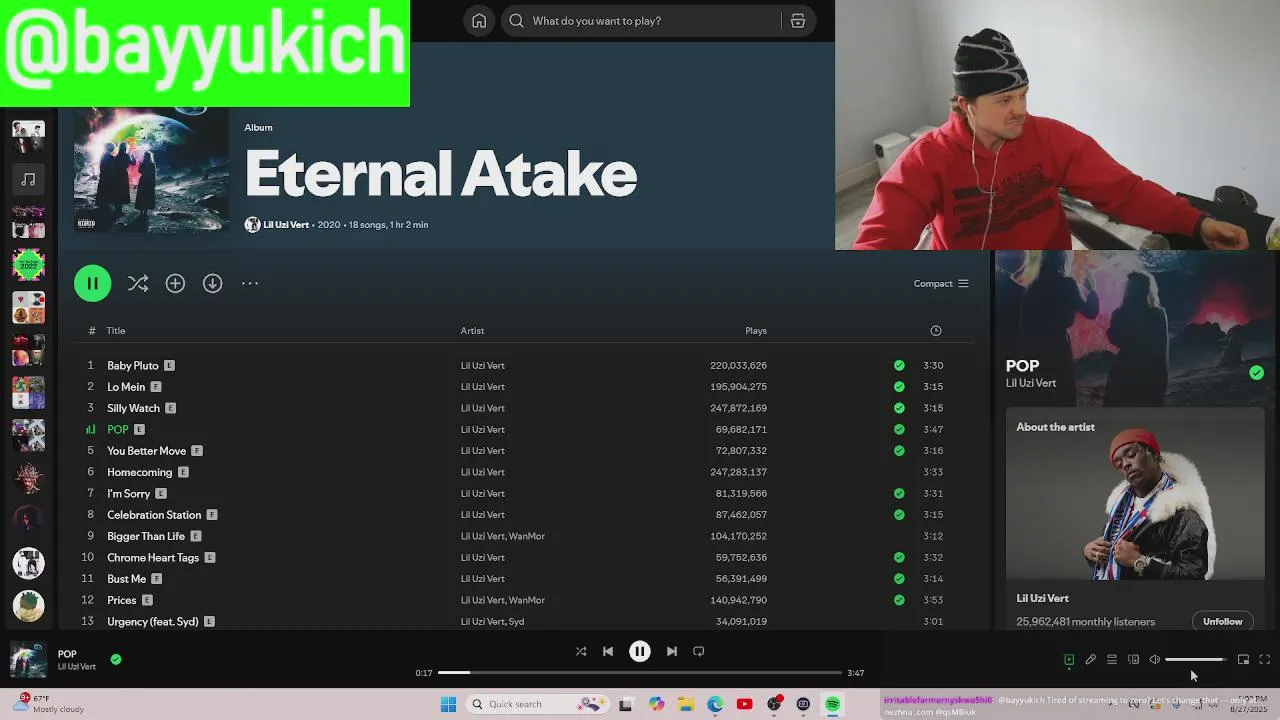The image size is (1280, 720).
Task: Open the Browse icon in search bar
Action: [x=798, y=21]
